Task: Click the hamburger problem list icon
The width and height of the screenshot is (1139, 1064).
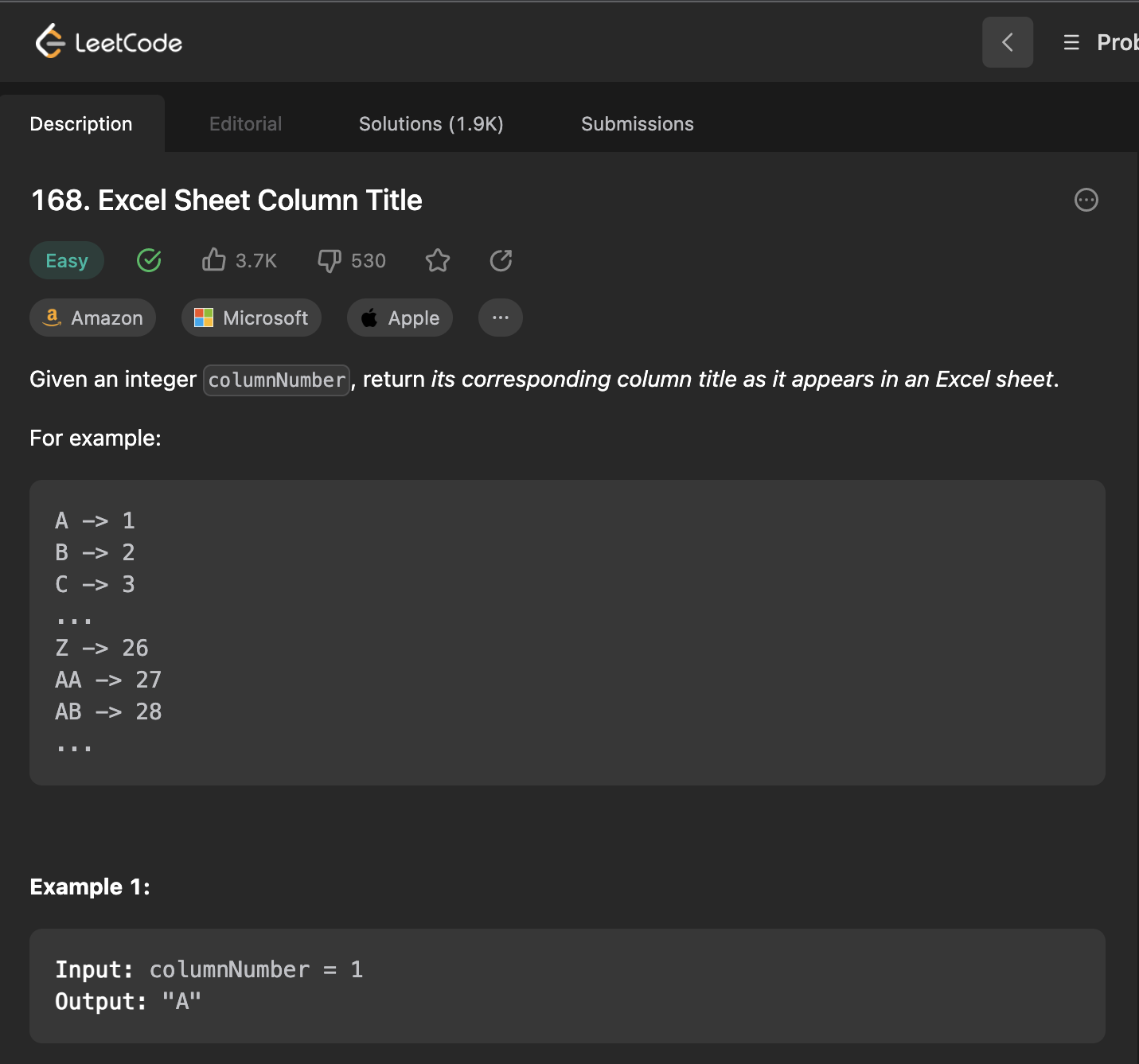Action: coord(1071,42)
